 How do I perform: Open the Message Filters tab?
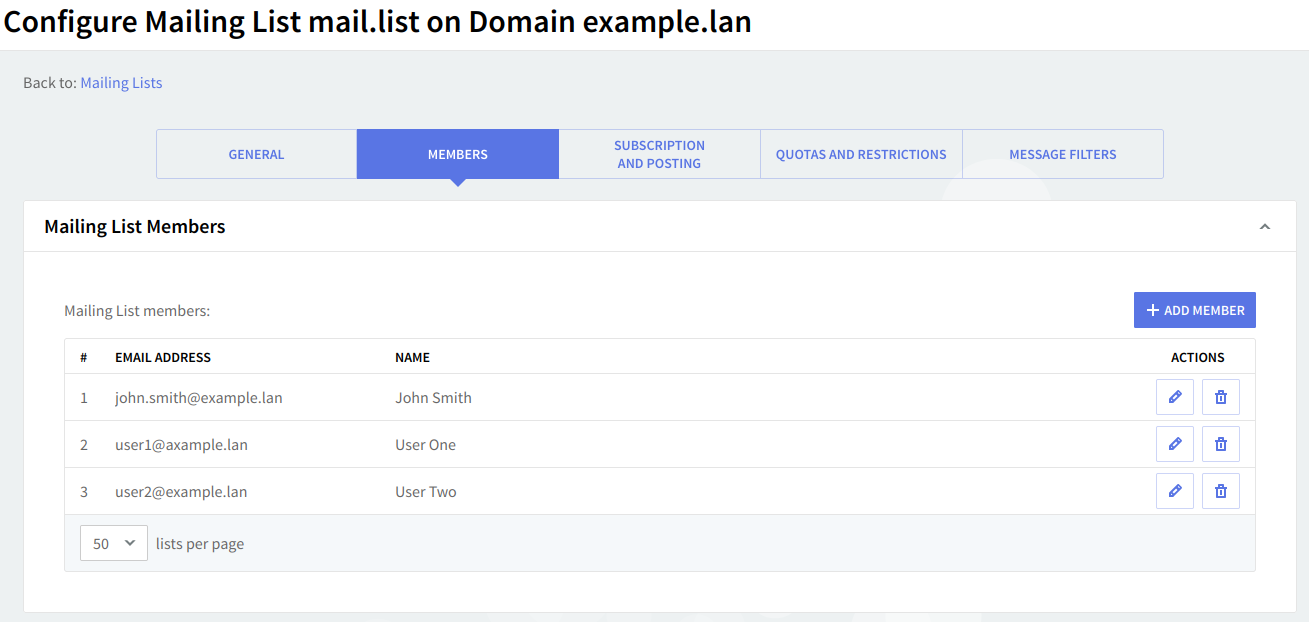click(1062, 154)
